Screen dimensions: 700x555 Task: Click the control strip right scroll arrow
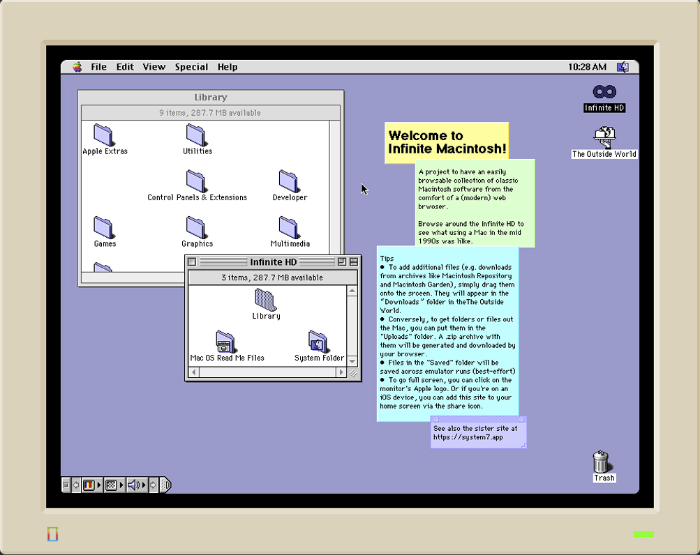pyautogui.click(x=153, y=485)
